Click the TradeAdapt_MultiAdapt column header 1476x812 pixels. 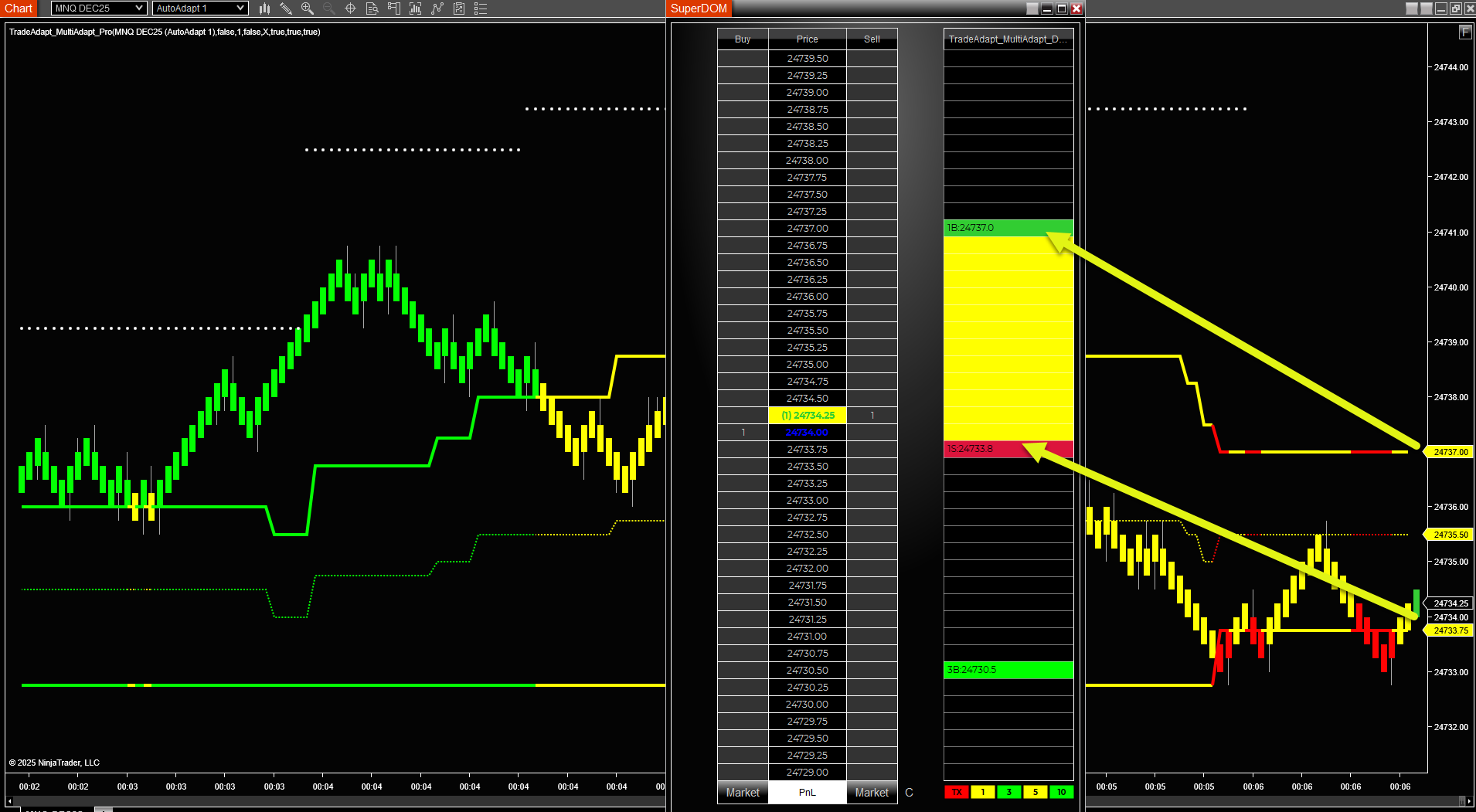click(x=1008, y=39)
